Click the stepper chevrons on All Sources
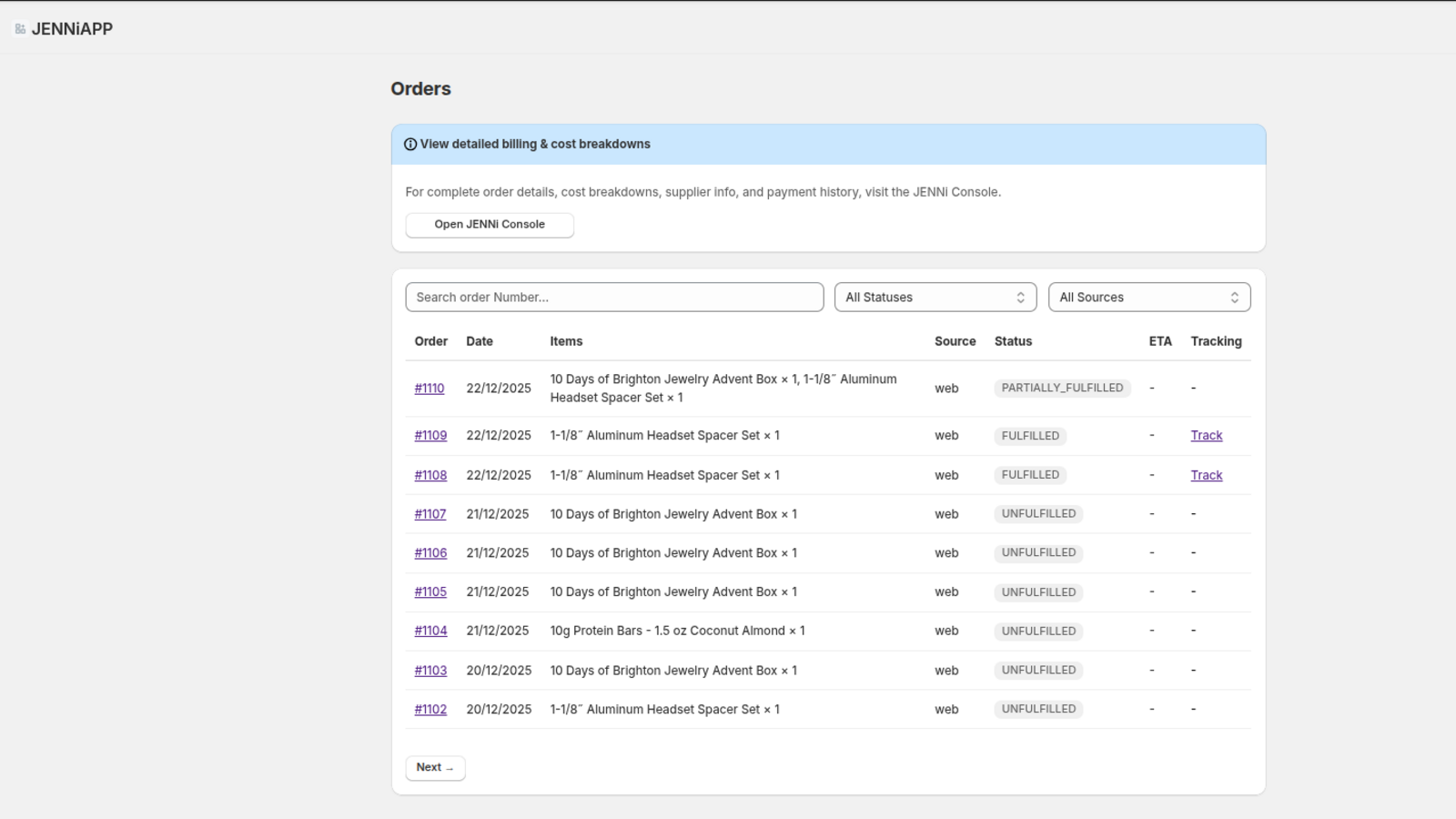The height and width of the screenshot is (819, 1456). pyautogui.click(x=1234, y=297)
